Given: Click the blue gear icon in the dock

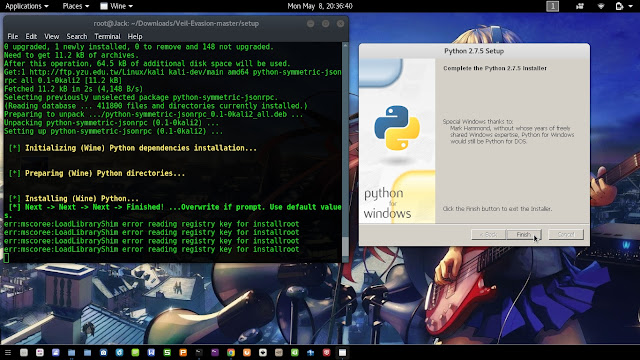Looking at the screenshot, I should coord(119,352).
